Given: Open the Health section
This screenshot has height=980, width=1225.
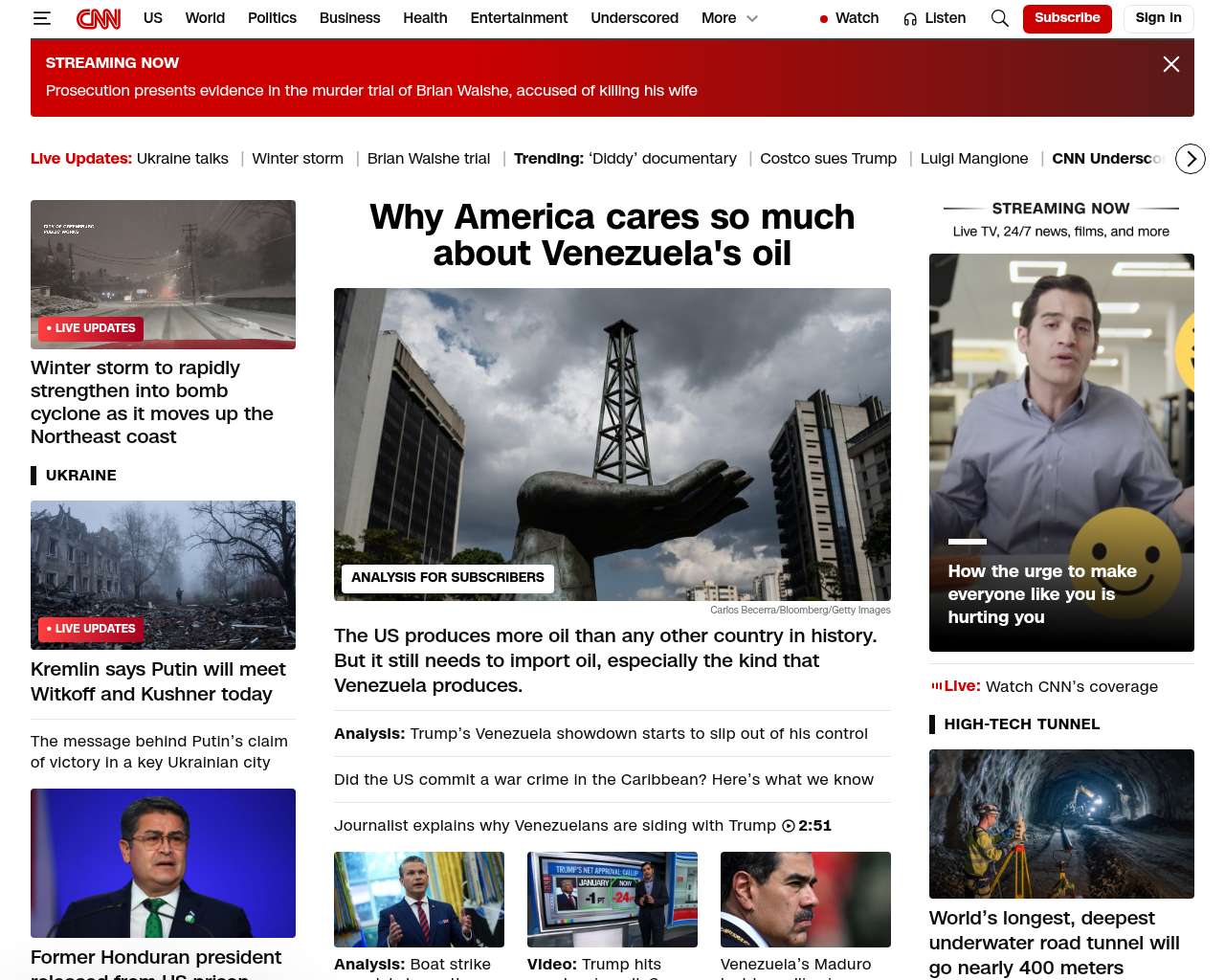Looking at the screenshot, I should 425,18.
